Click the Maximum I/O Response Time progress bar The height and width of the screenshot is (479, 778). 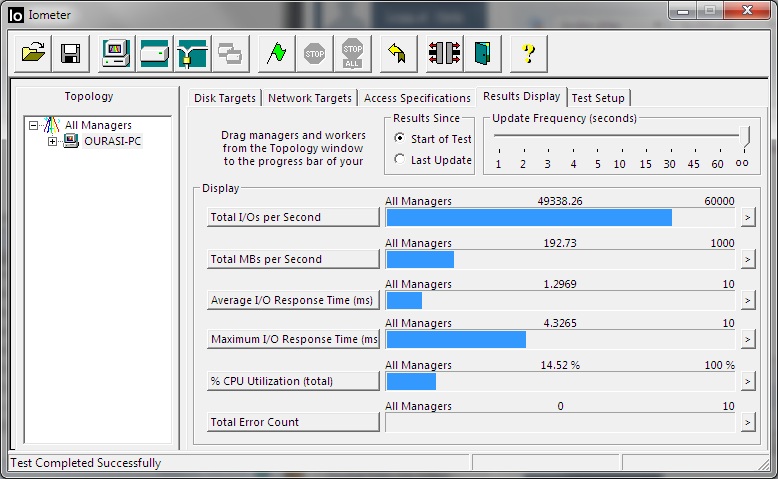(560, 340)
